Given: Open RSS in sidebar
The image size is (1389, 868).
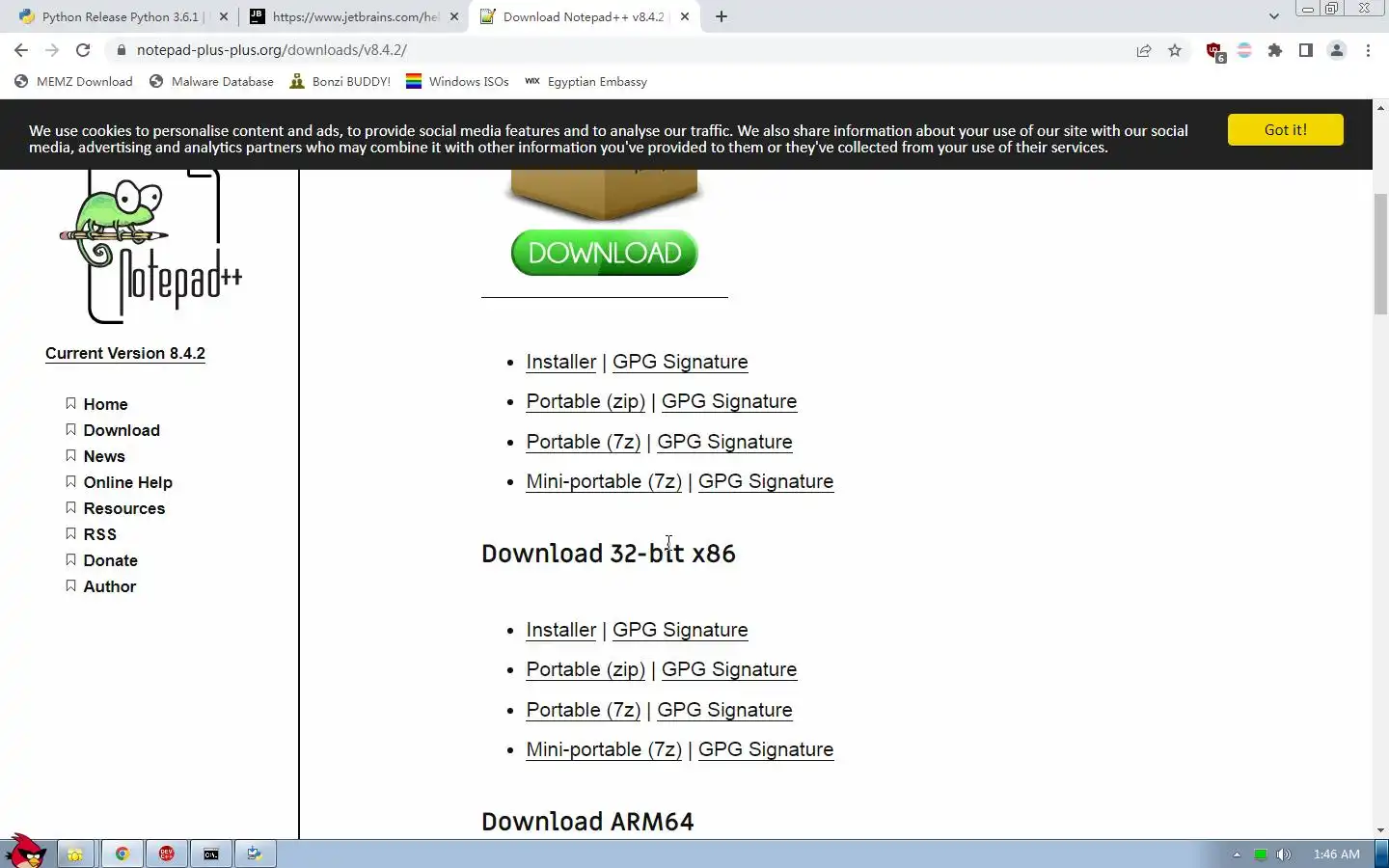Looking at the screenshot, I should pyautogui.click(x=99, y=534).
